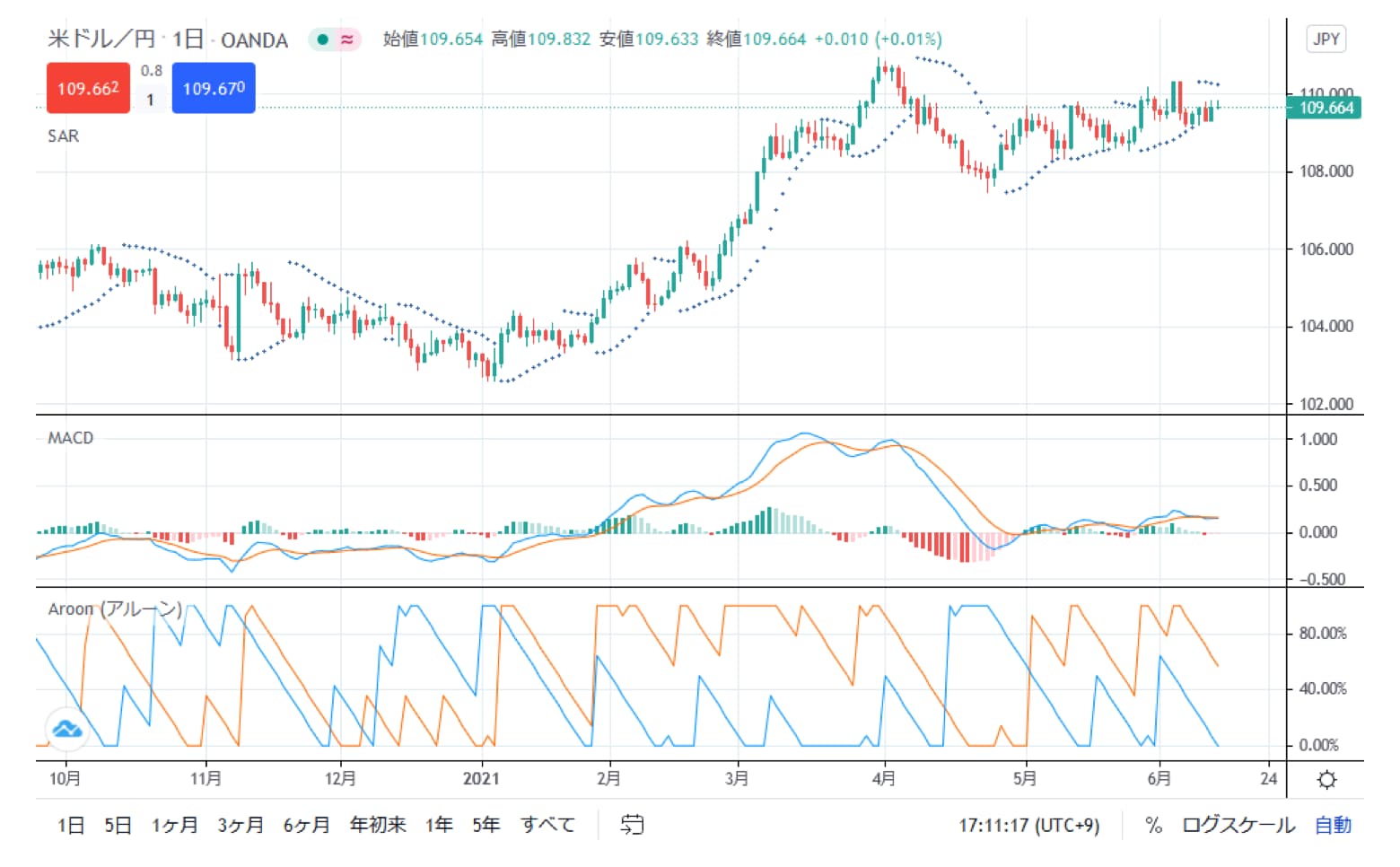1400x867 pixels.
Task: Toggle the % percent scale
Action: [x=1153, y=825]
